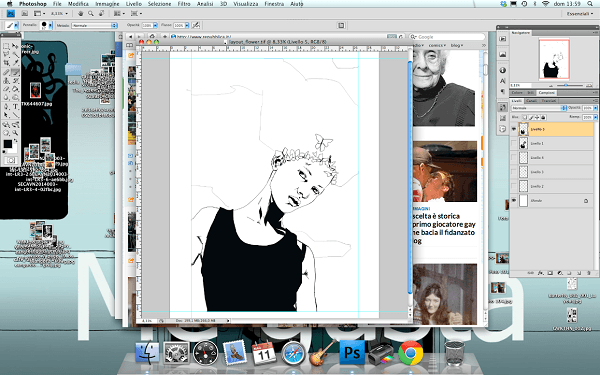Screen dimensions: 600x375
Task: Select the Magic Wand tool
Action: click(x=15, y=54)
